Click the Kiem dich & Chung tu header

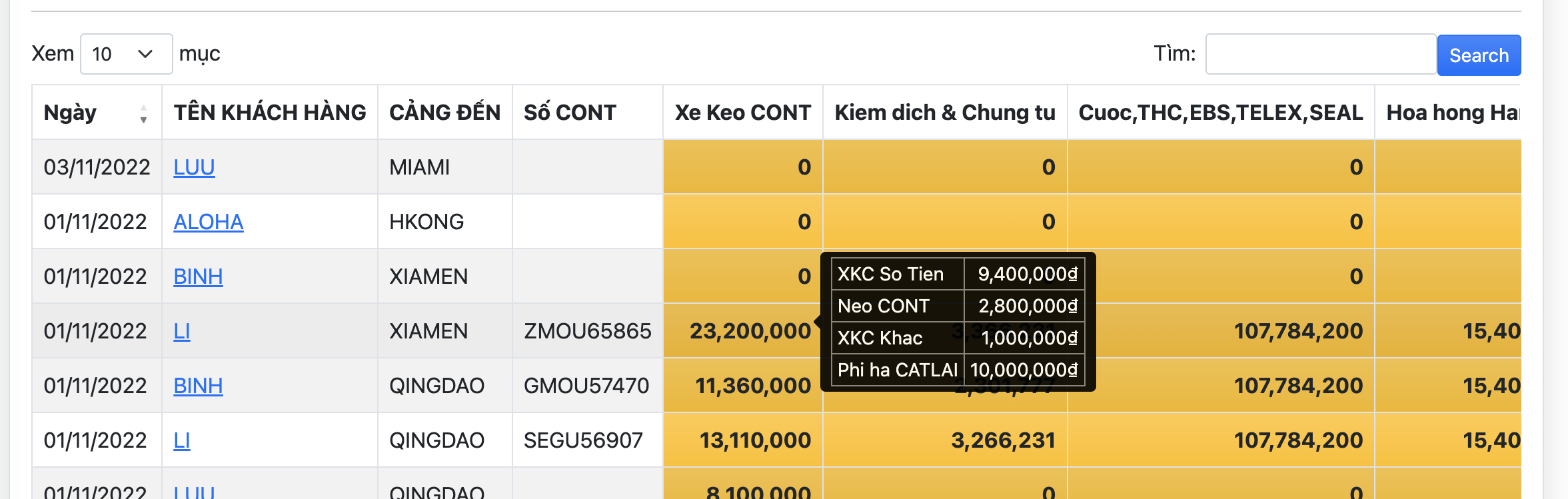click(x=944, y=113)
